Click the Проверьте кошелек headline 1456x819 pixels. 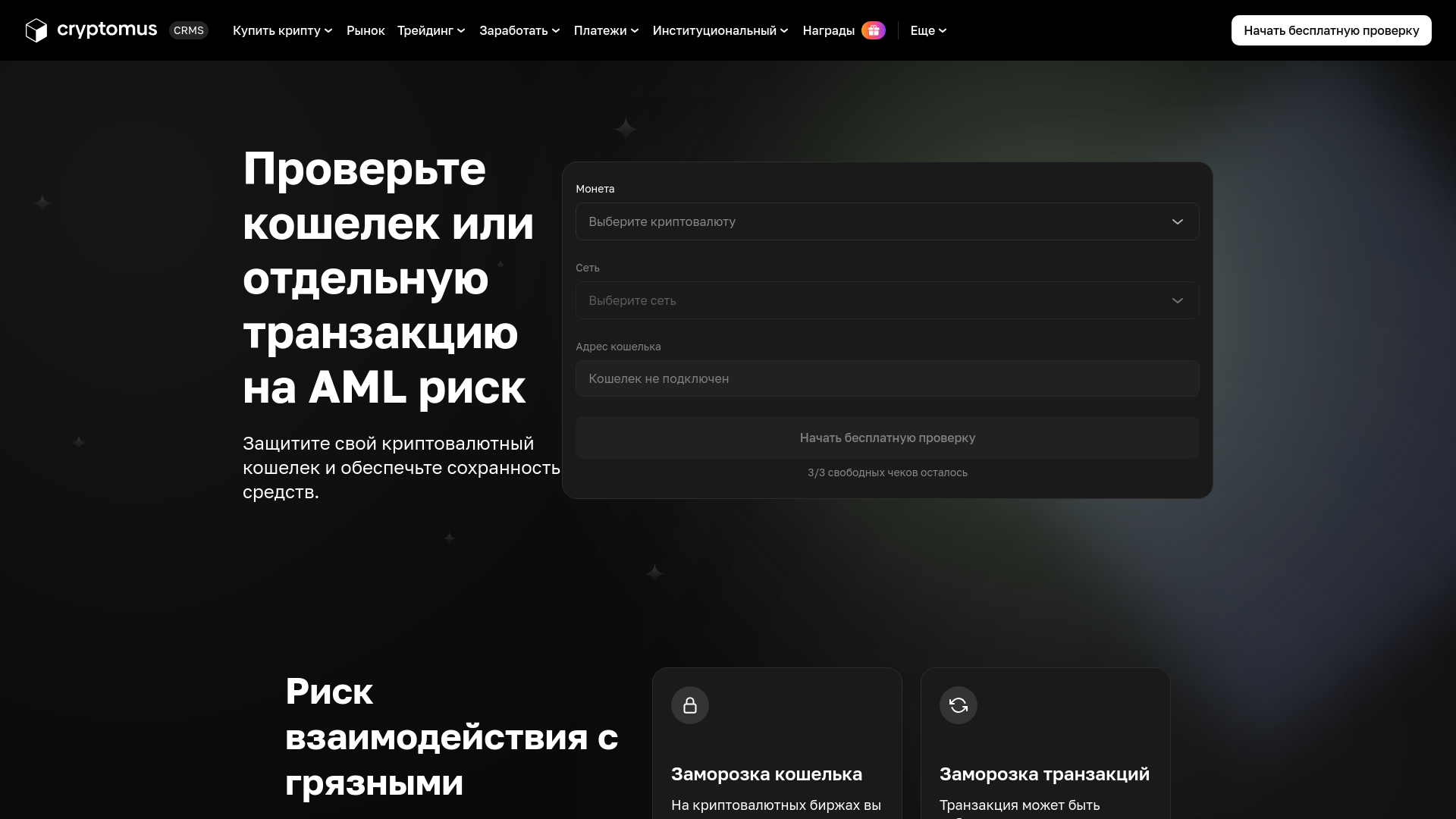click(x=388, y=278)
